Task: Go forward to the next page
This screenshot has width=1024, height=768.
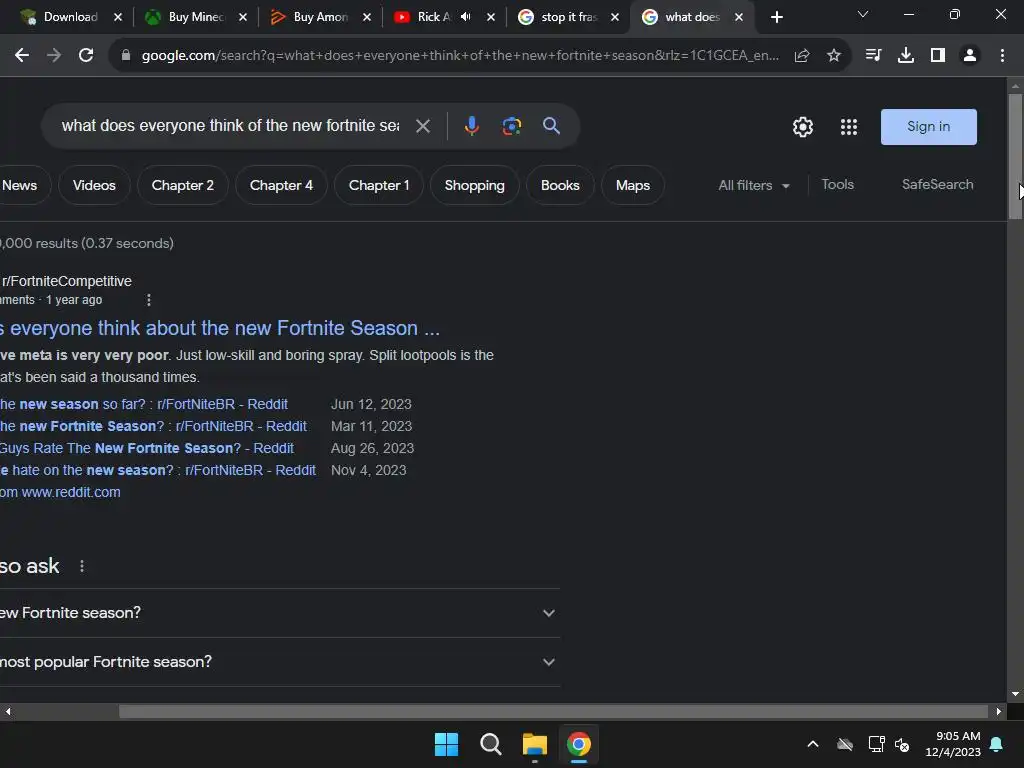Action: (x=54, y=56)
